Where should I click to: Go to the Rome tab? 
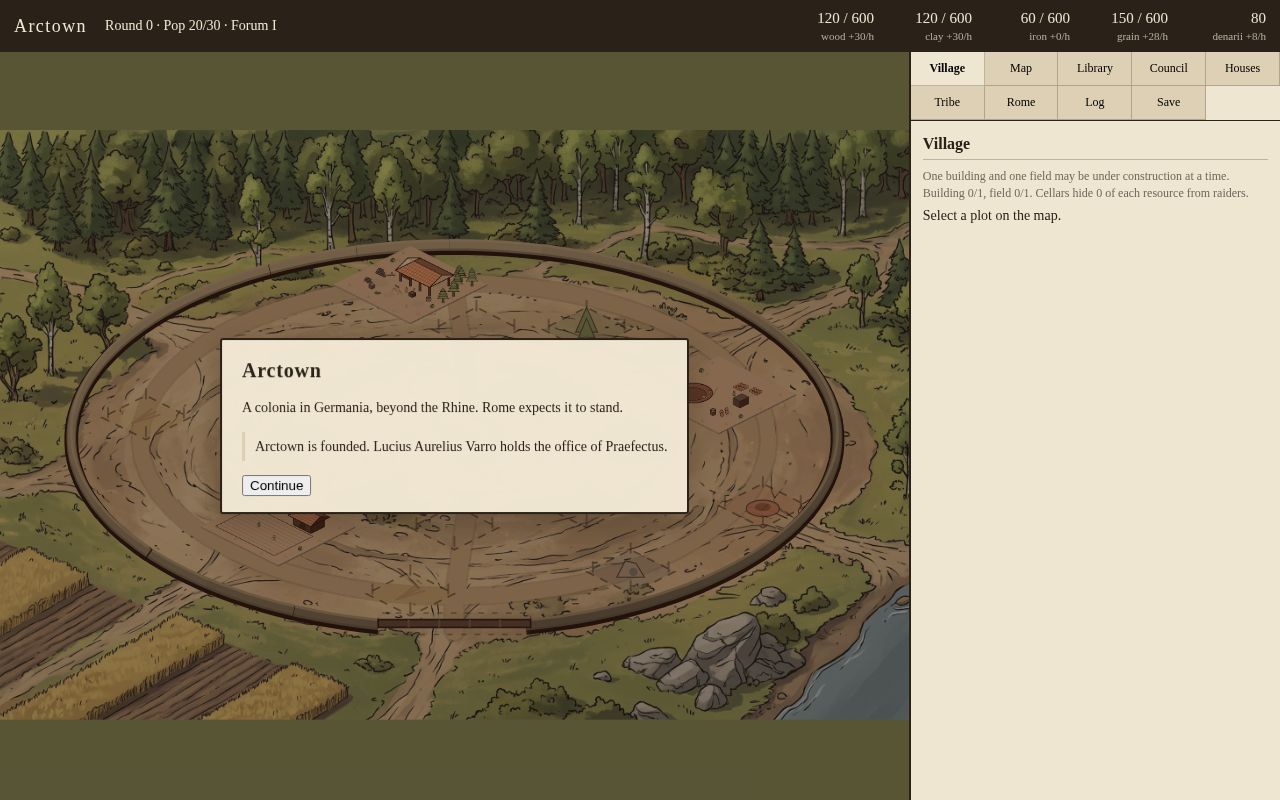[x=1021, y=102]
